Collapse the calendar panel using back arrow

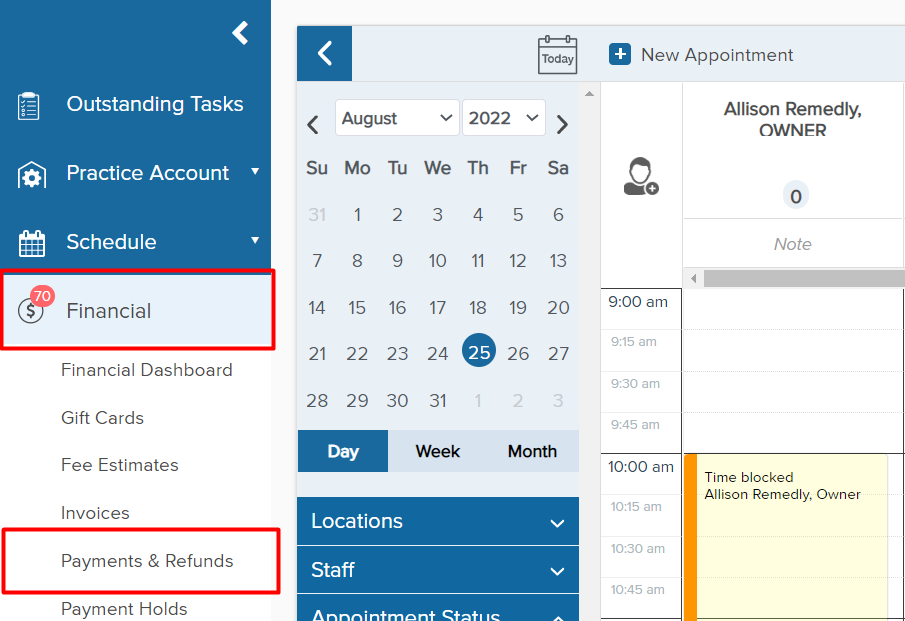coord(324,53)
